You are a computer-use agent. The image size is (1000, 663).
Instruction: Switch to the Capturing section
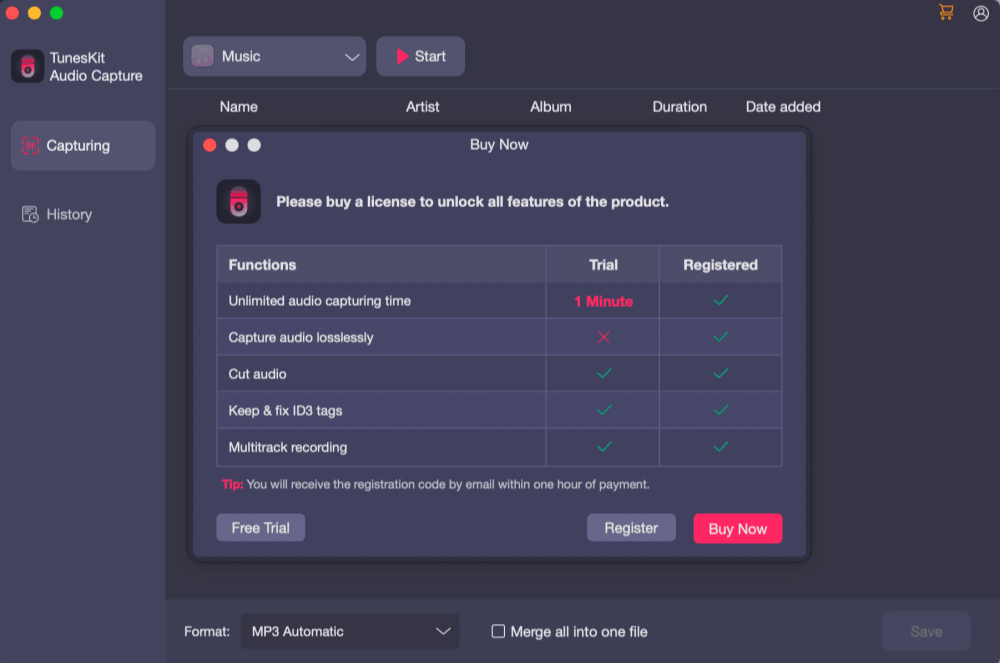pyautogui.click(x=82, y=144)
